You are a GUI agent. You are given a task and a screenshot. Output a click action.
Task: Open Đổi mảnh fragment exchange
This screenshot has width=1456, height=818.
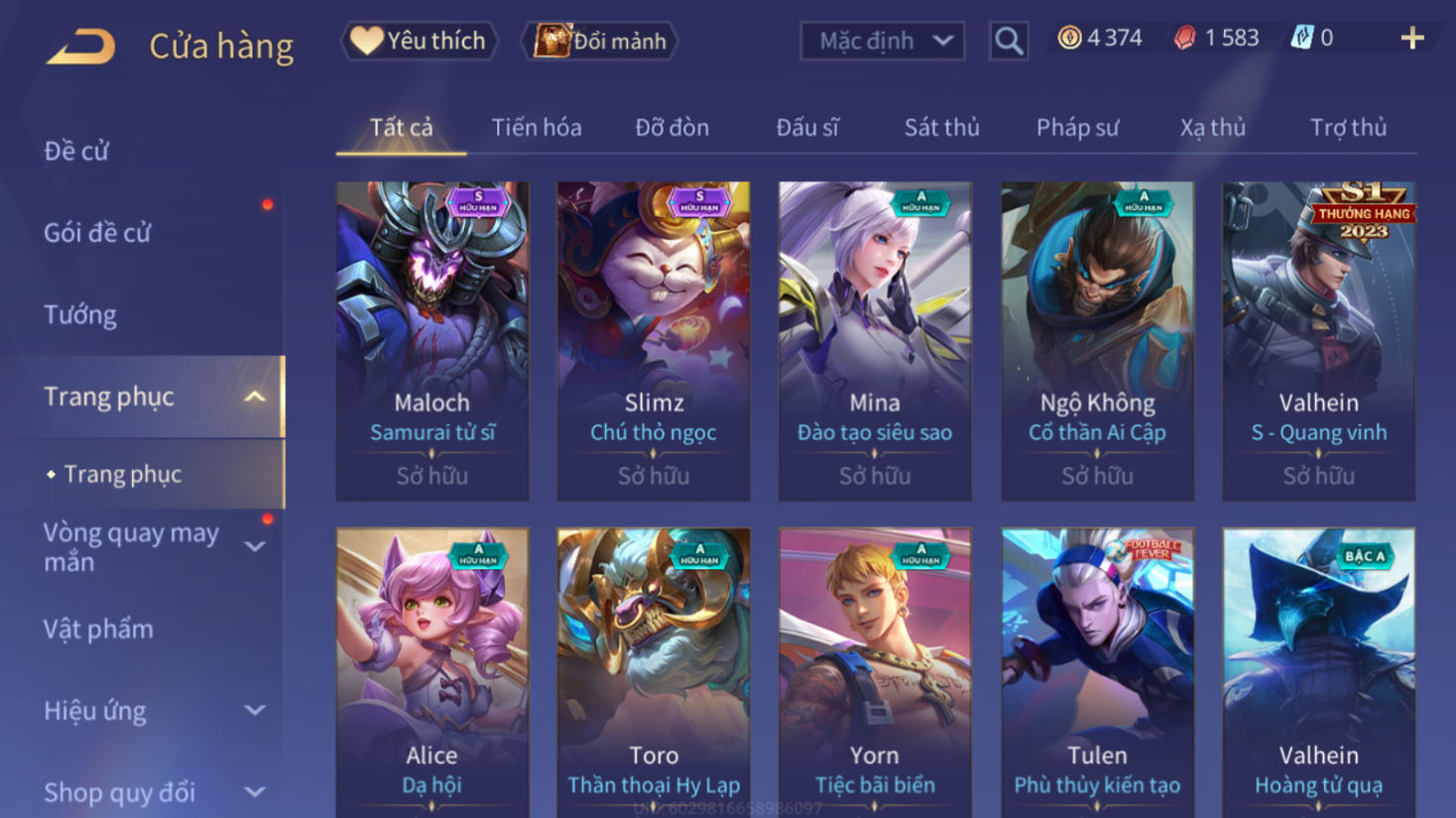click(600, 41)
